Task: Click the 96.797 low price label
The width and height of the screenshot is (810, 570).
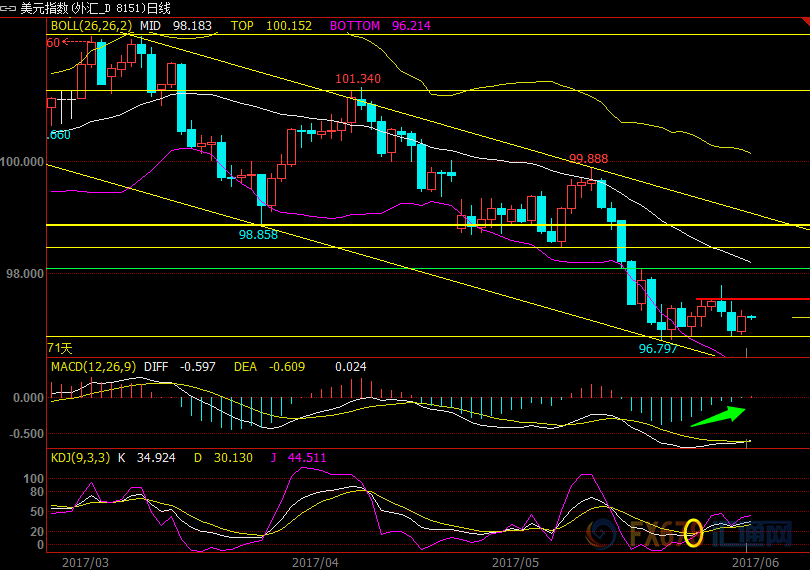Action: (x=658, y=349)
